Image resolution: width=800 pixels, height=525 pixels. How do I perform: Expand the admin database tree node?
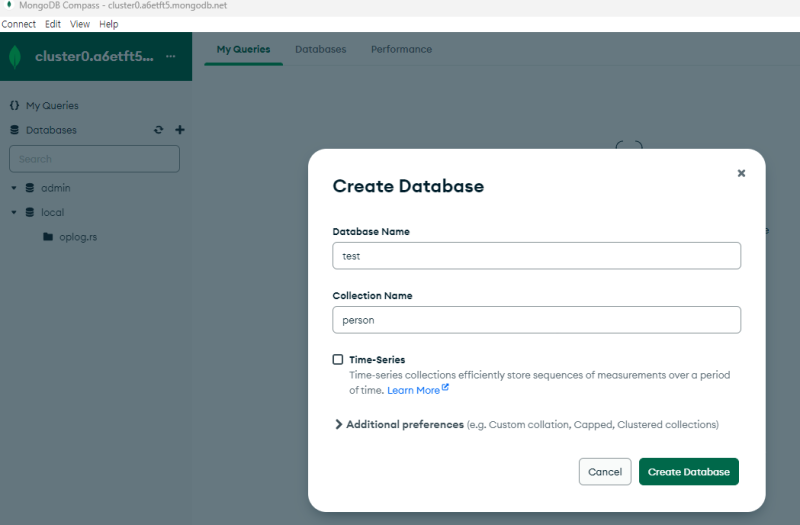[14, 188]
